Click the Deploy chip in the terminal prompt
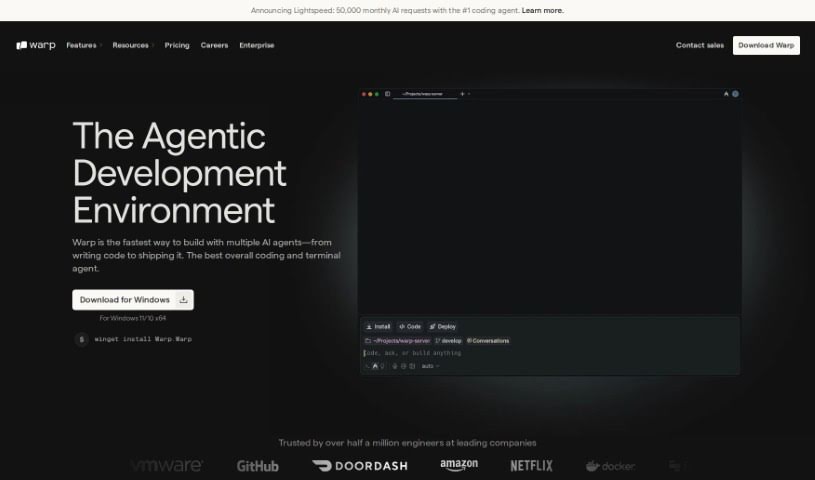 pyautogui.click(x=442, y=327)
